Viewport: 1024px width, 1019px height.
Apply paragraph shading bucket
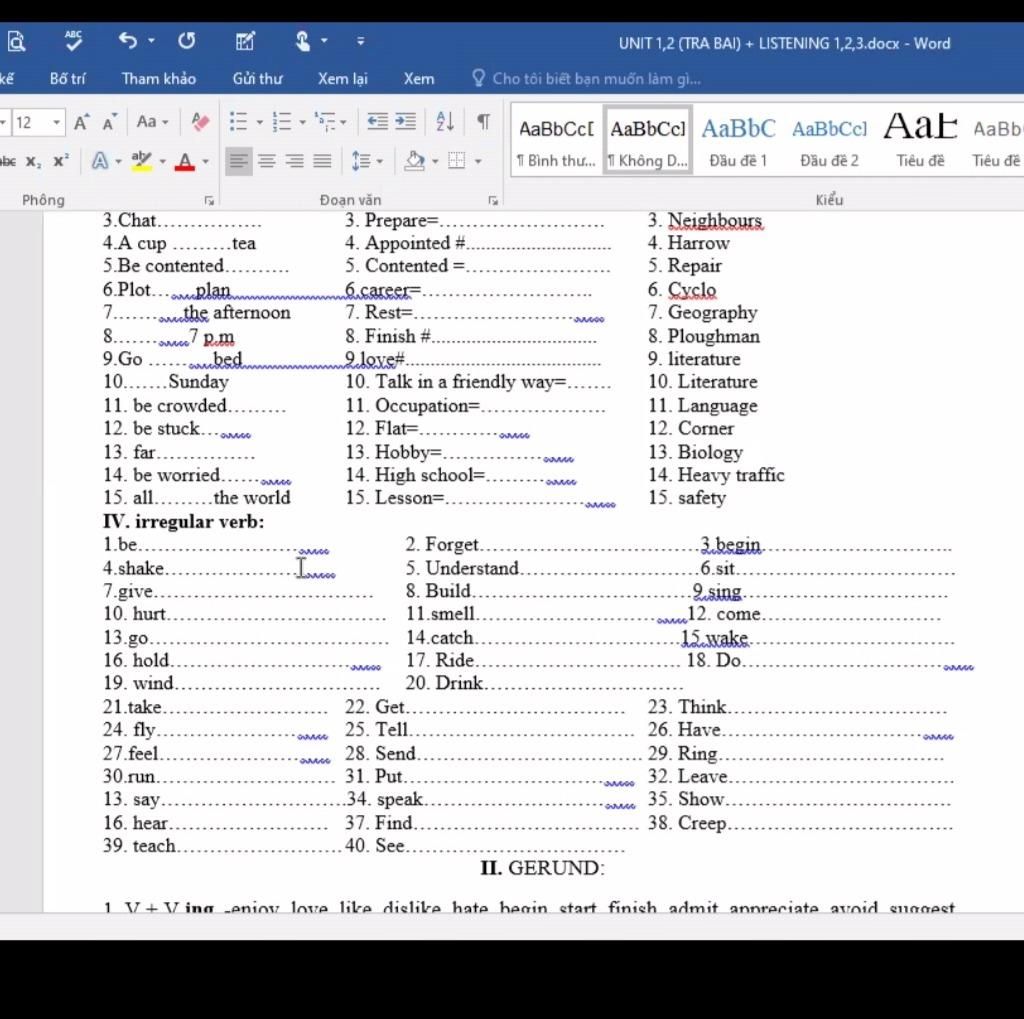coord(415,161)
